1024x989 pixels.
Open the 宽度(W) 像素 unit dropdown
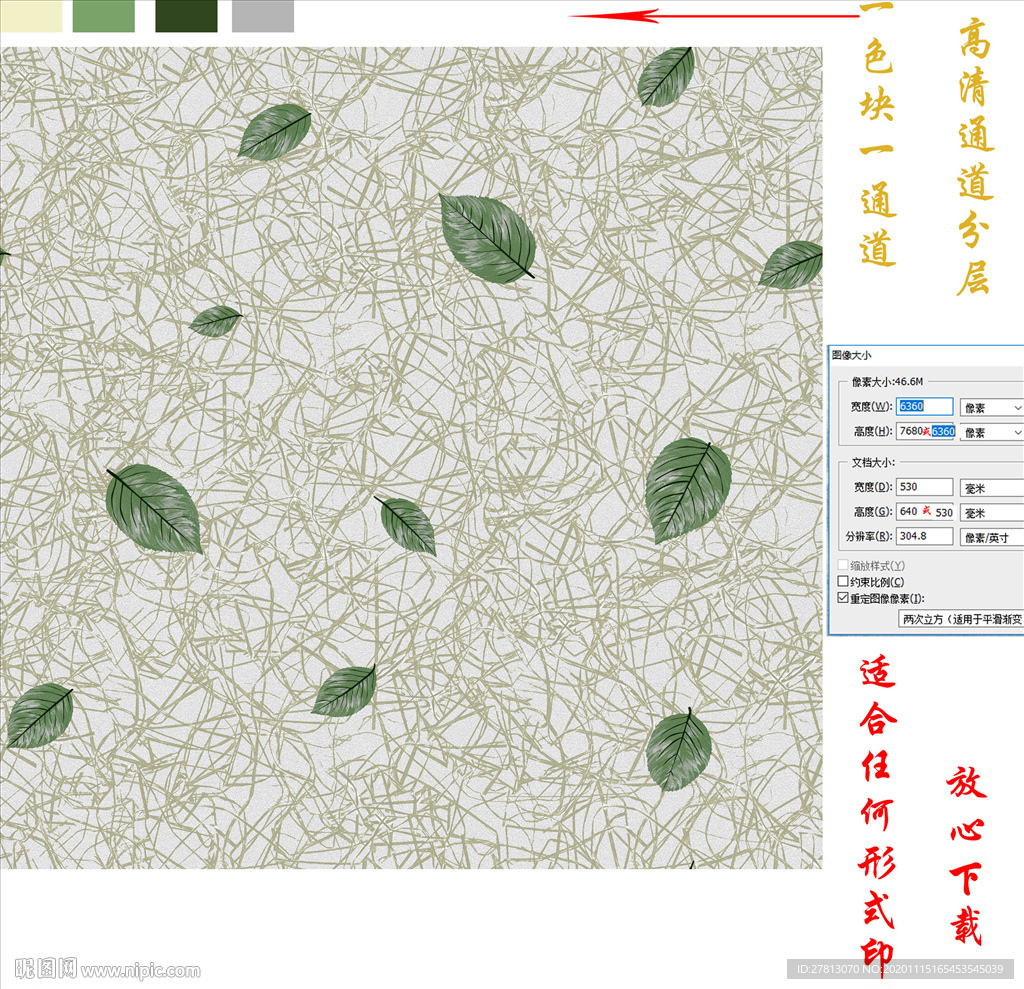(x=991, y=408)
